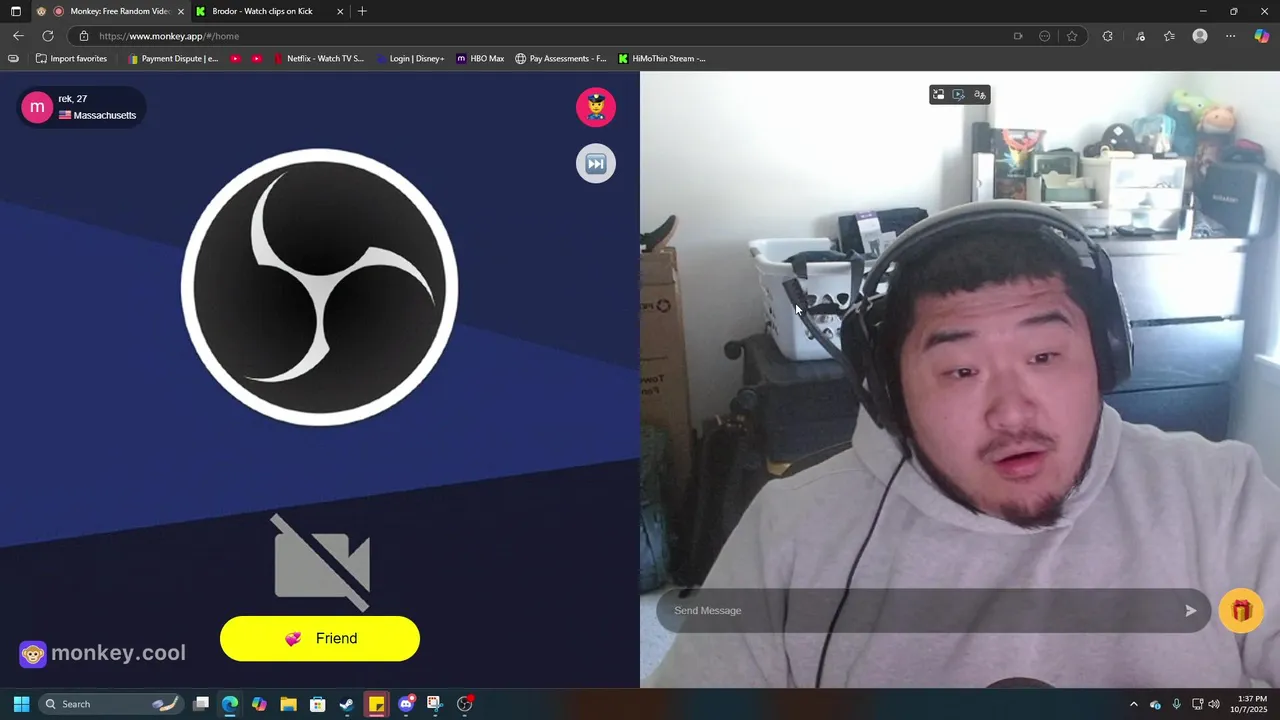The width and height of the screenshot is (1280, 720).
Task: Open the favorites list icon
Action: [1169, 36]
